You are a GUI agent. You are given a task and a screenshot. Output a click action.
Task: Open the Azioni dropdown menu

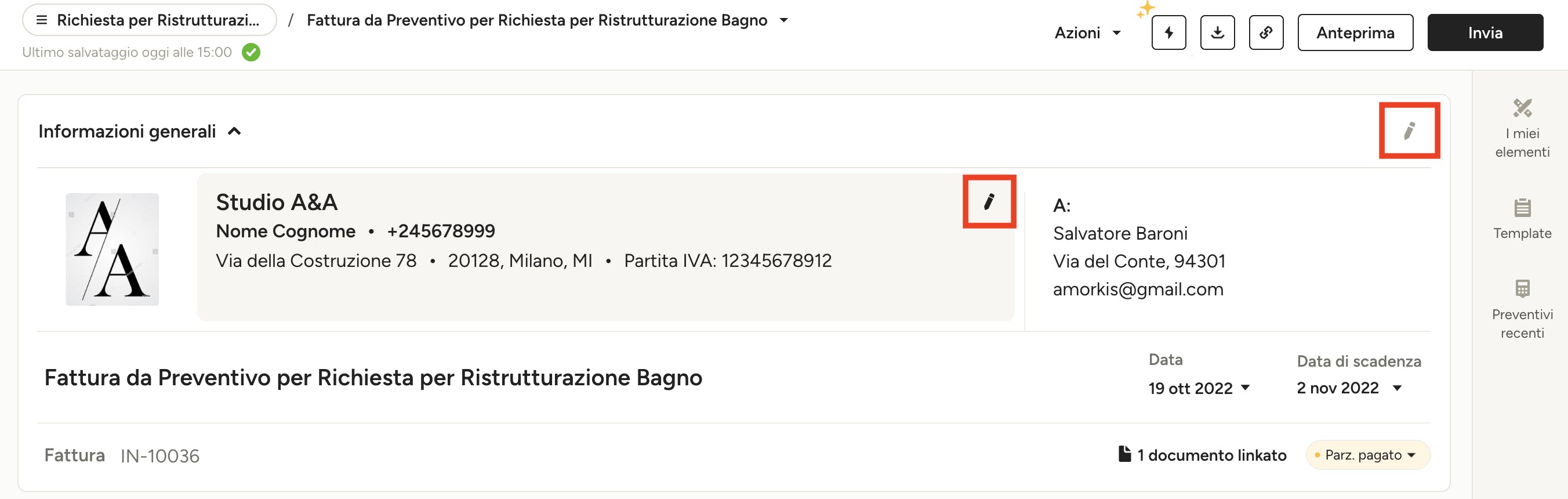tap(1088, 33)
